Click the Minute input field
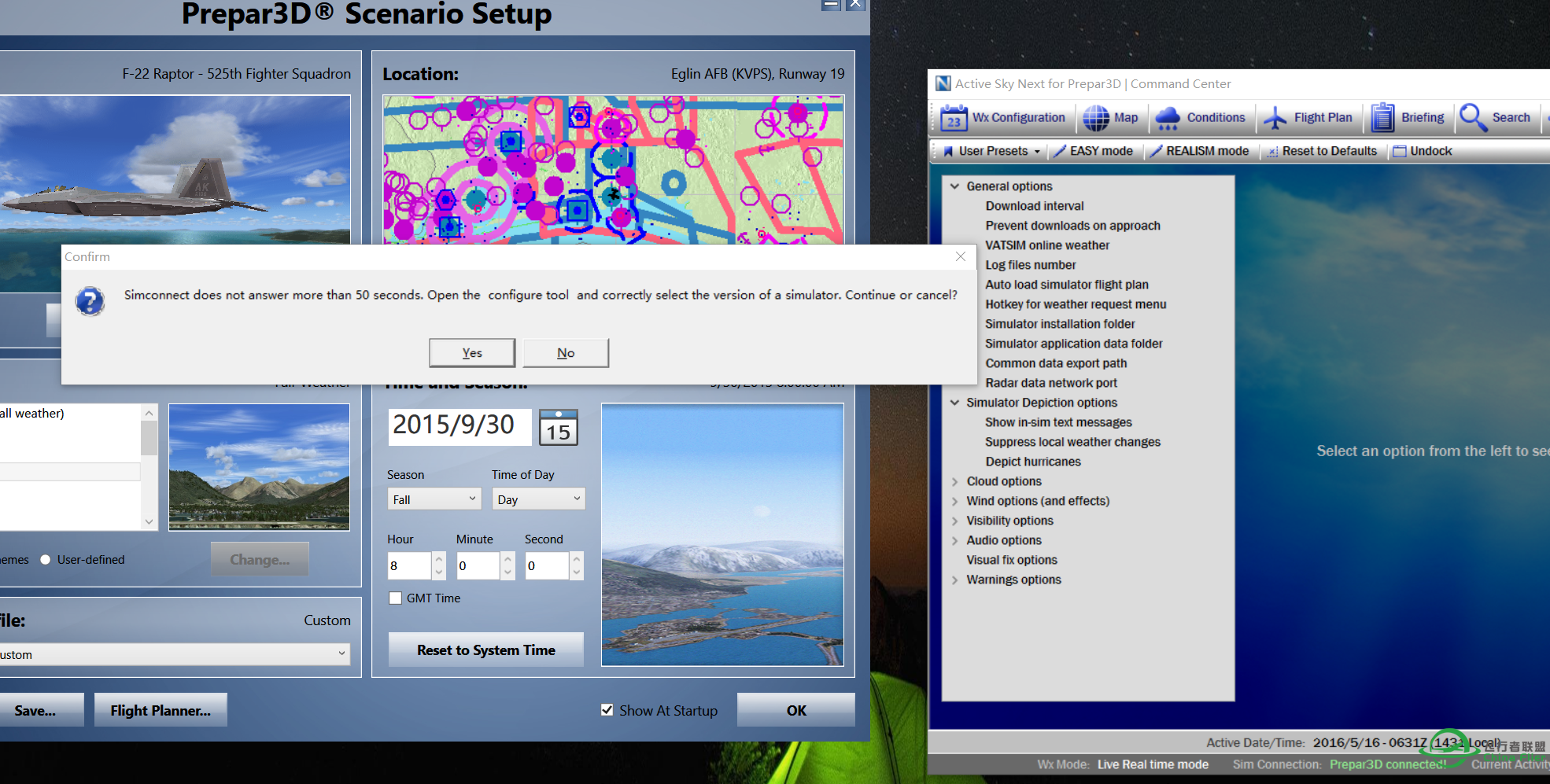Image resolution: width=1550 pixels, height=784 pixels. [x=478, y=565]
